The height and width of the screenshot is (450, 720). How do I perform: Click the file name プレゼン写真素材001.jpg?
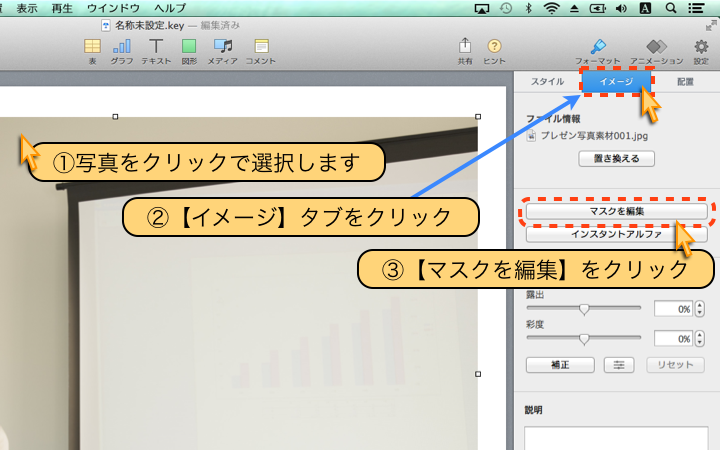pos(594,136)
